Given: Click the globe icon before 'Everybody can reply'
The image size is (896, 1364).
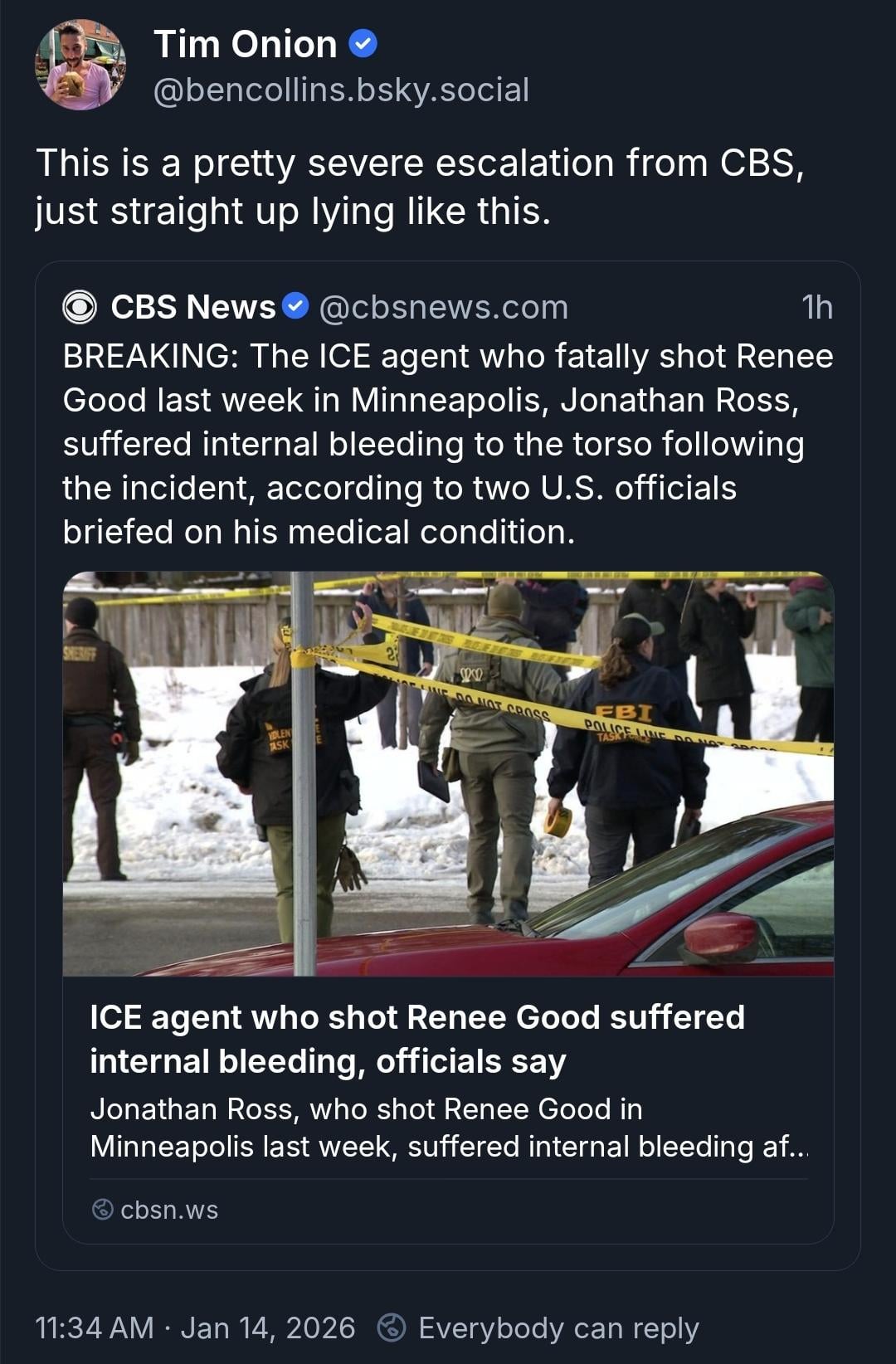Looking at the screenshot, I should tap(392, 1327).
